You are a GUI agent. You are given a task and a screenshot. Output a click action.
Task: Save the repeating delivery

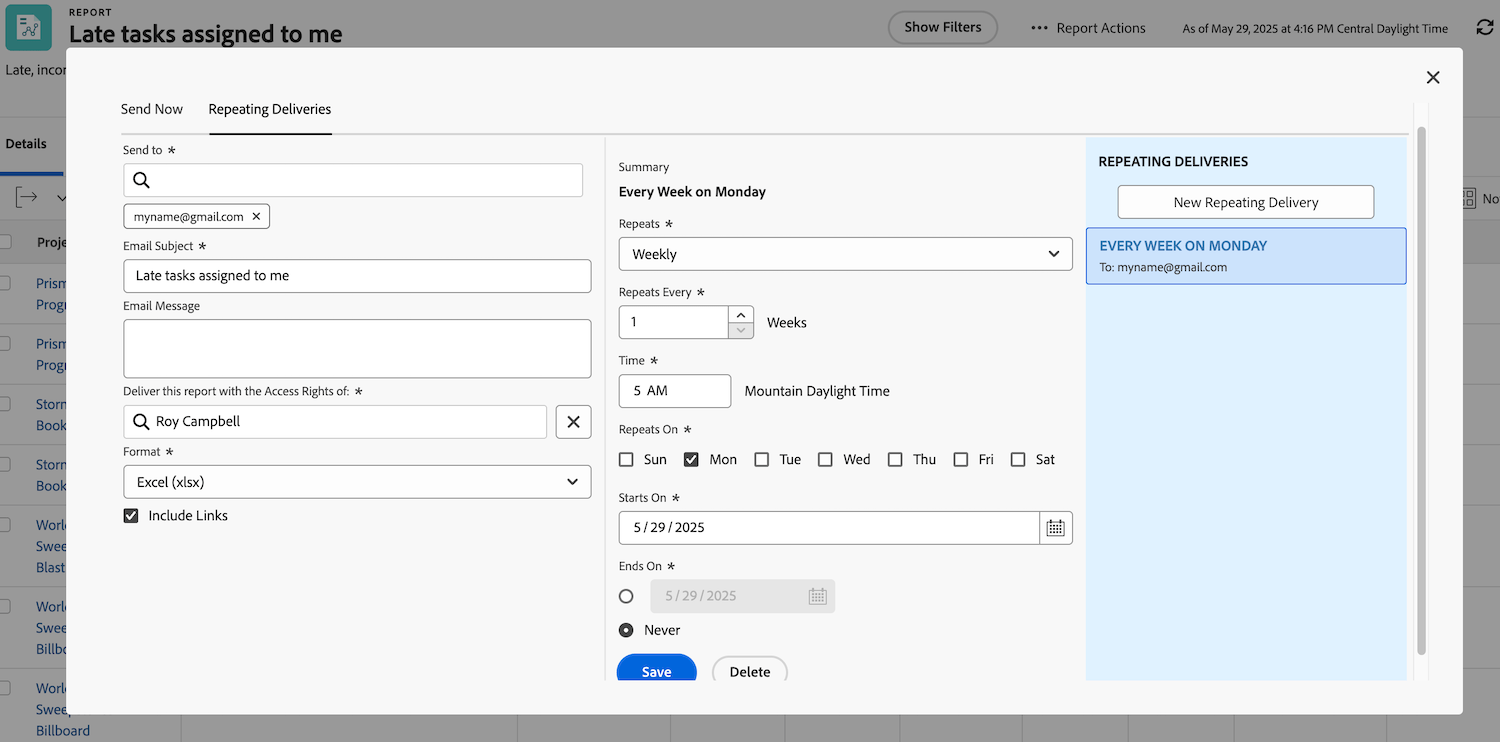click(x=656, y=670)
